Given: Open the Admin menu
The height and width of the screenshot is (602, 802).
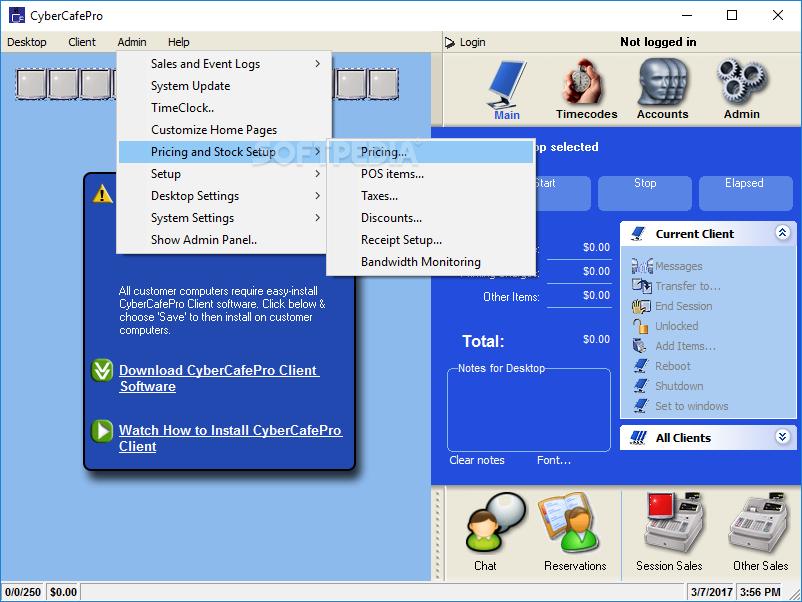Looking at the screenshot, I should (x=132, y=42).
